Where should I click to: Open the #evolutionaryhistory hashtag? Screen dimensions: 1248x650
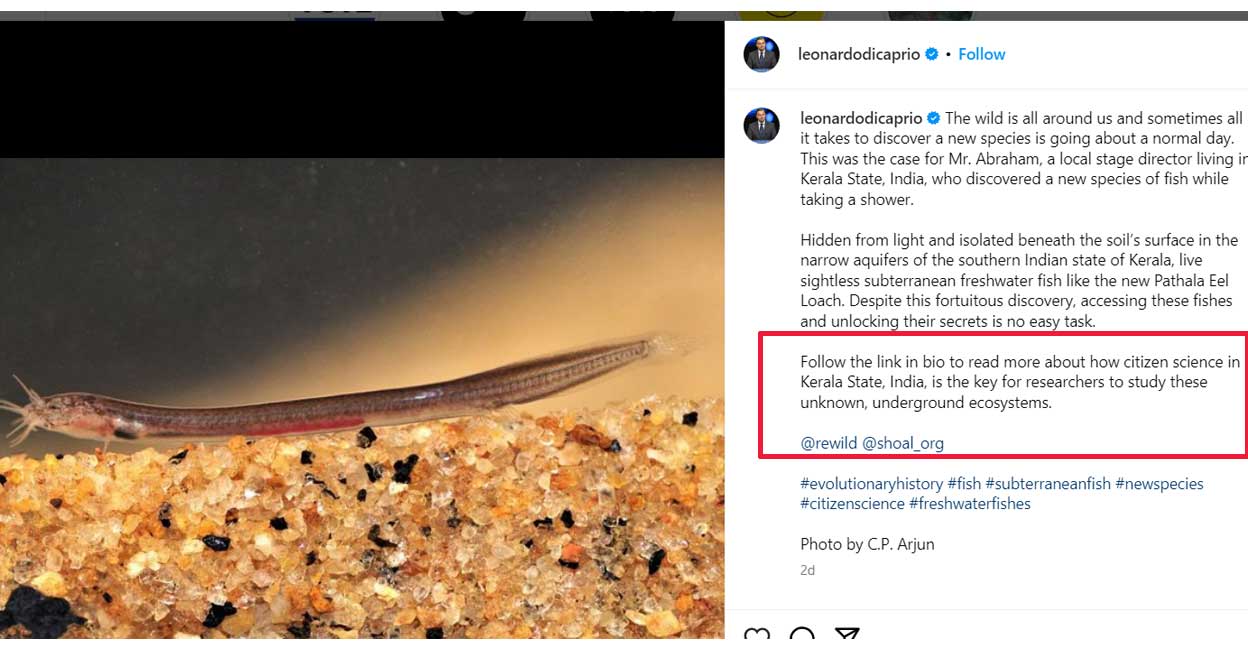871,484
